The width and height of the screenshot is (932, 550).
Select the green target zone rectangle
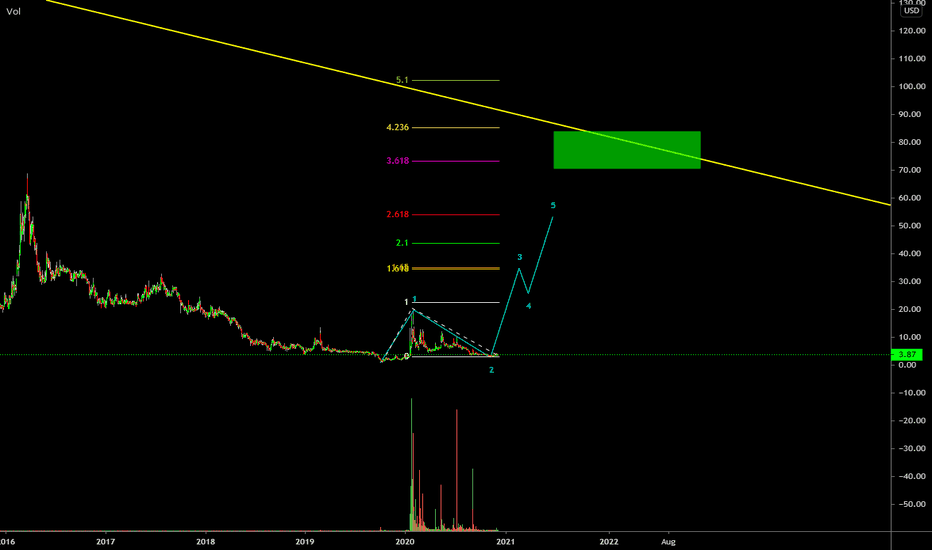627,150
